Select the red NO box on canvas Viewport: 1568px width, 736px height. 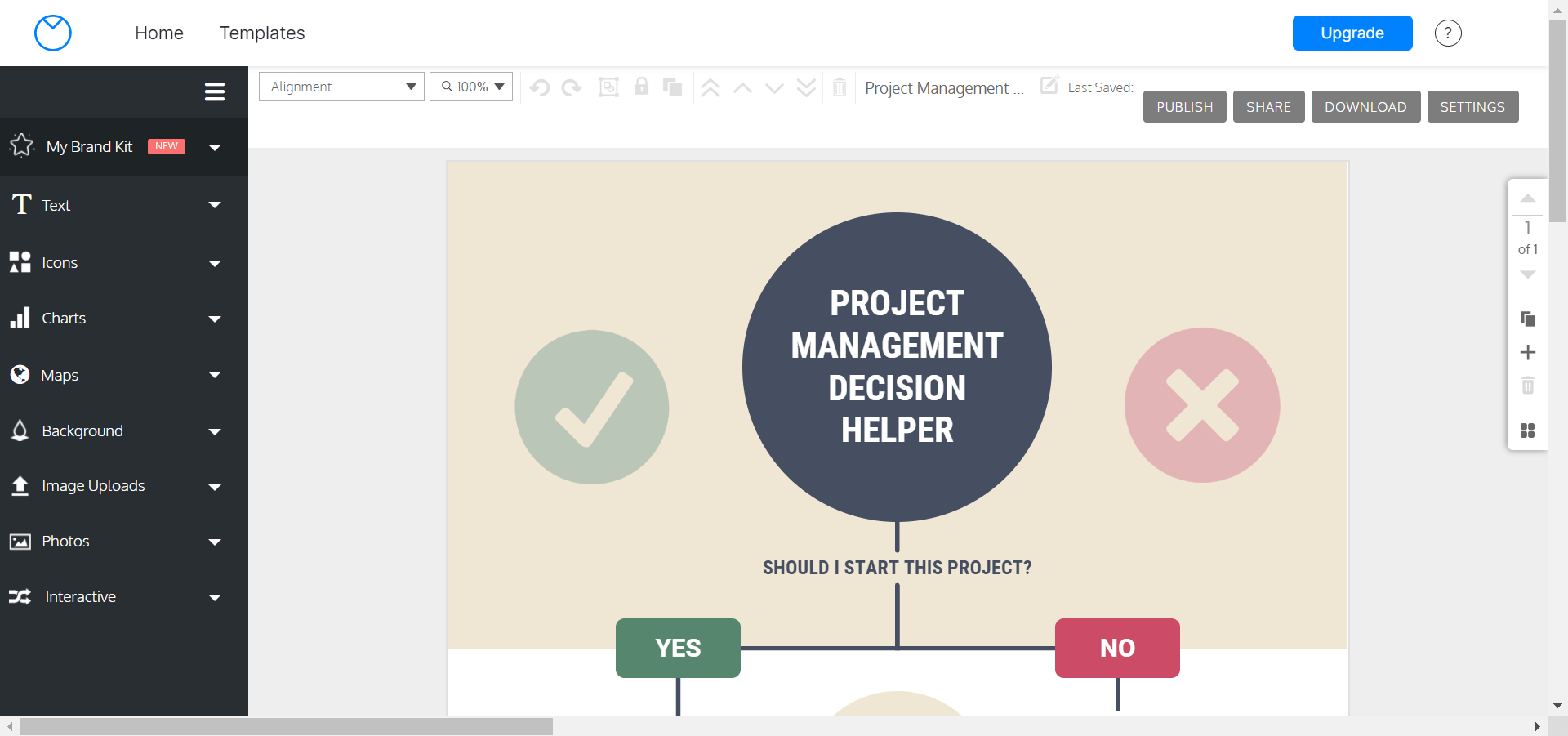pos(1117,648)
